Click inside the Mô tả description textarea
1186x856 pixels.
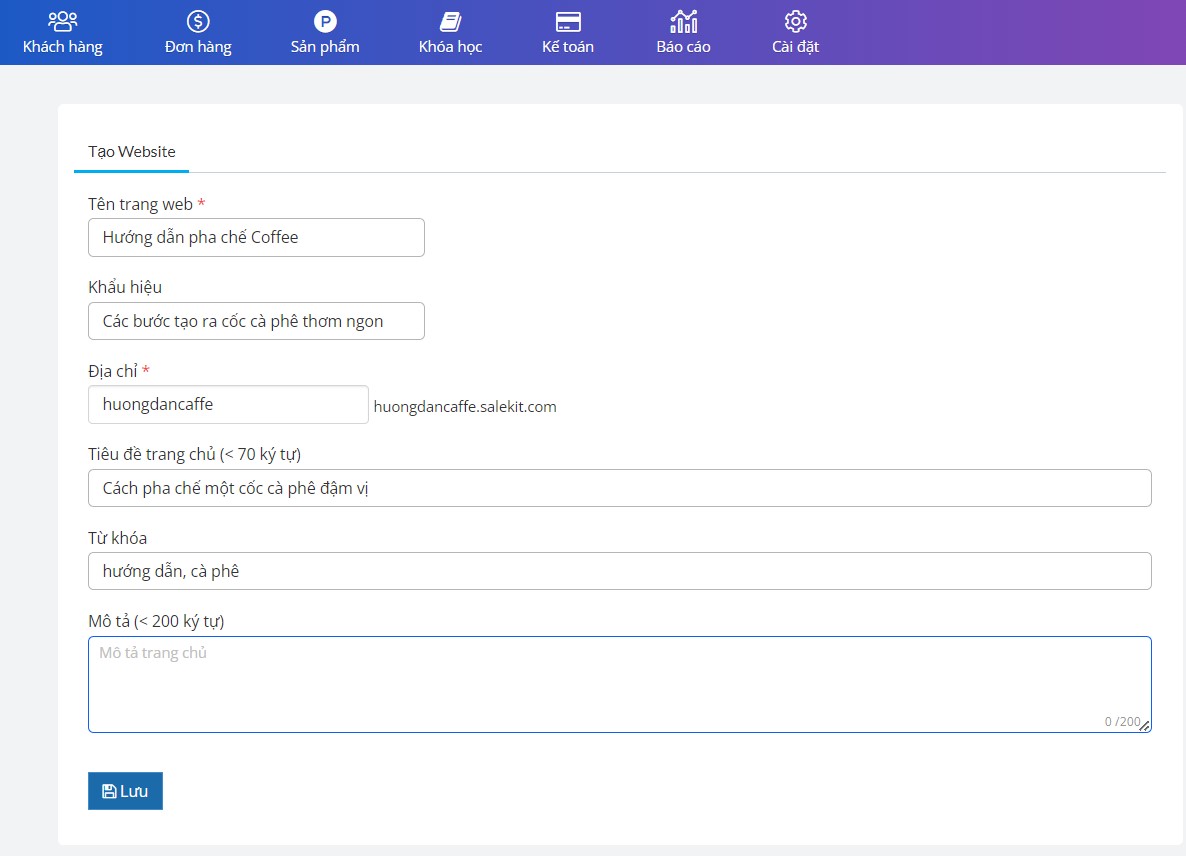click(619, 684)
